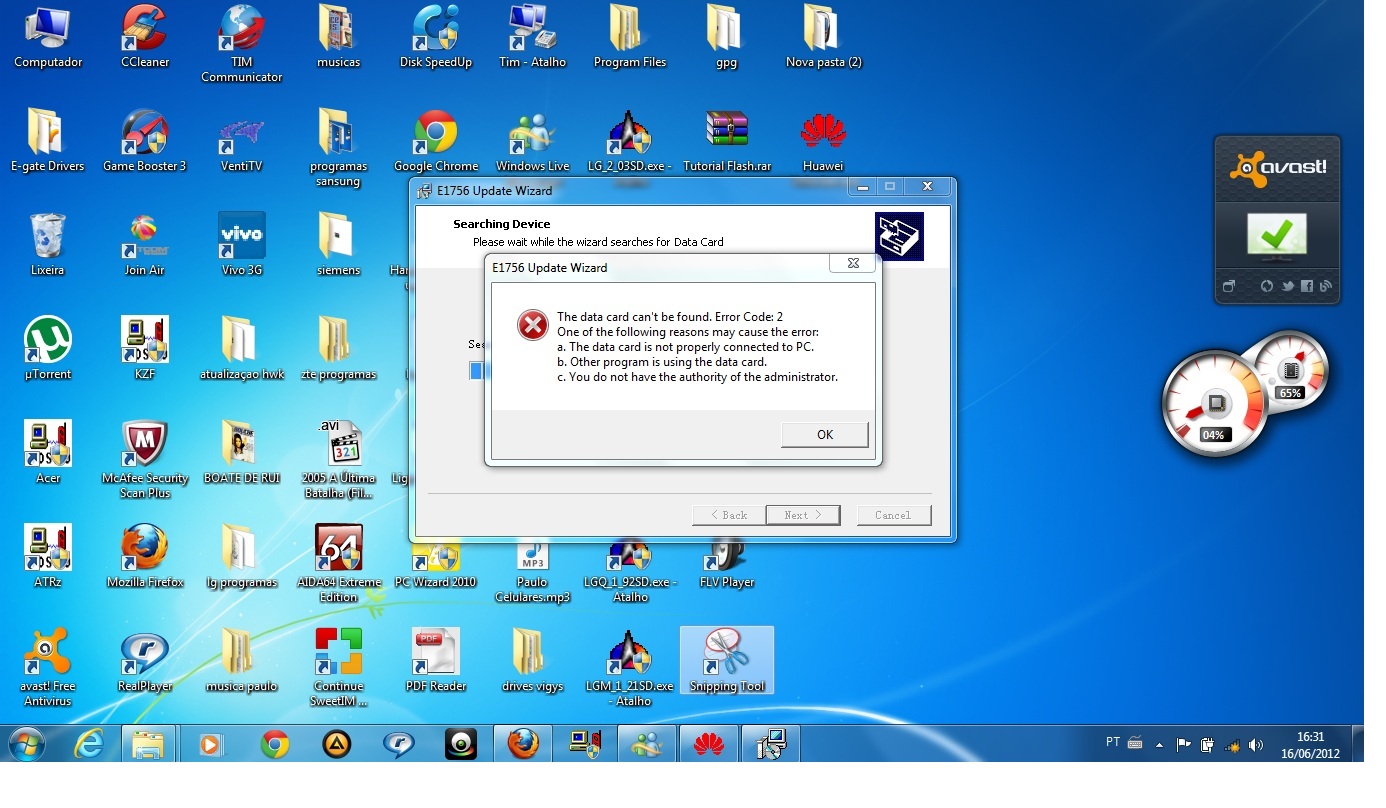Select the Snipping Tool shortcut
Image resolution: width=1386 pixels, height=808 pixels.
click(727, 662)
